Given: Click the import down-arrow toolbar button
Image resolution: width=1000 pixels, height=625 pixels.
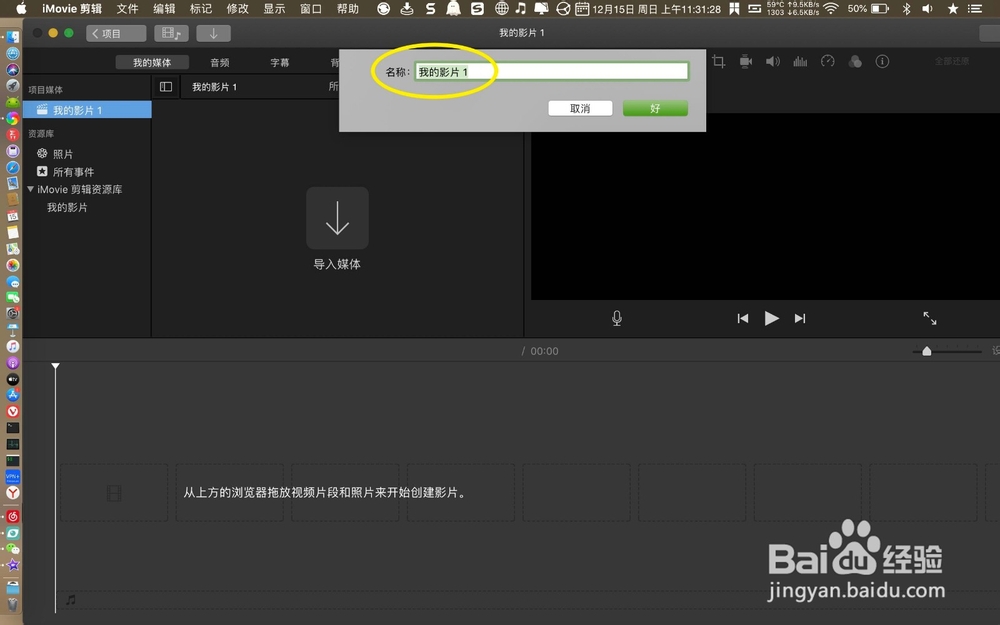Looking at the screenshot, I should click(x=214, y=33).
